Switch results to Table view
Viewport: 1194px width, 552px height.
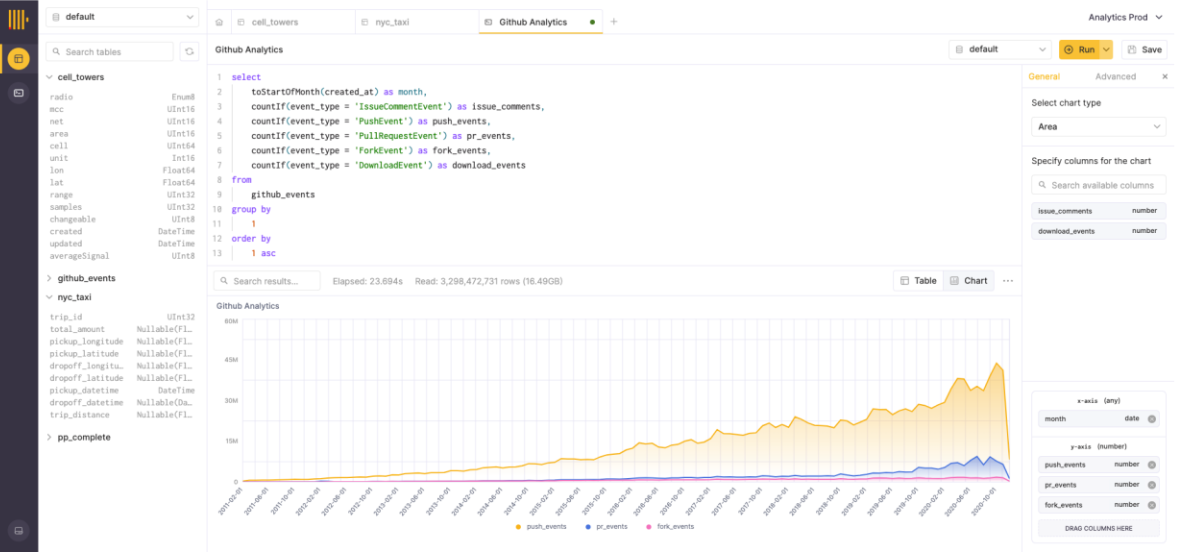pos(919,281)
